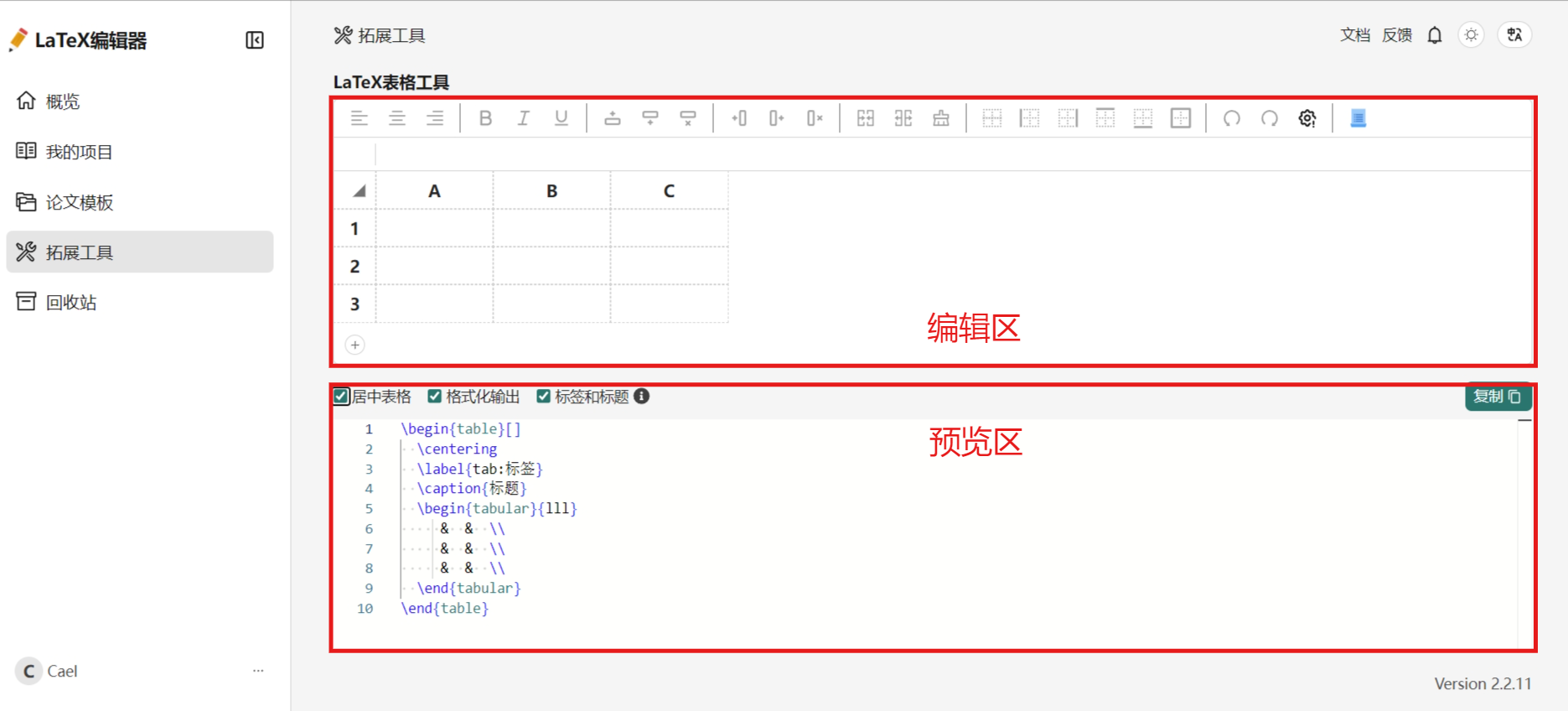This screenshot has height=711, width=1568.
Task: Select row 1 header
Action: (354, 228)
